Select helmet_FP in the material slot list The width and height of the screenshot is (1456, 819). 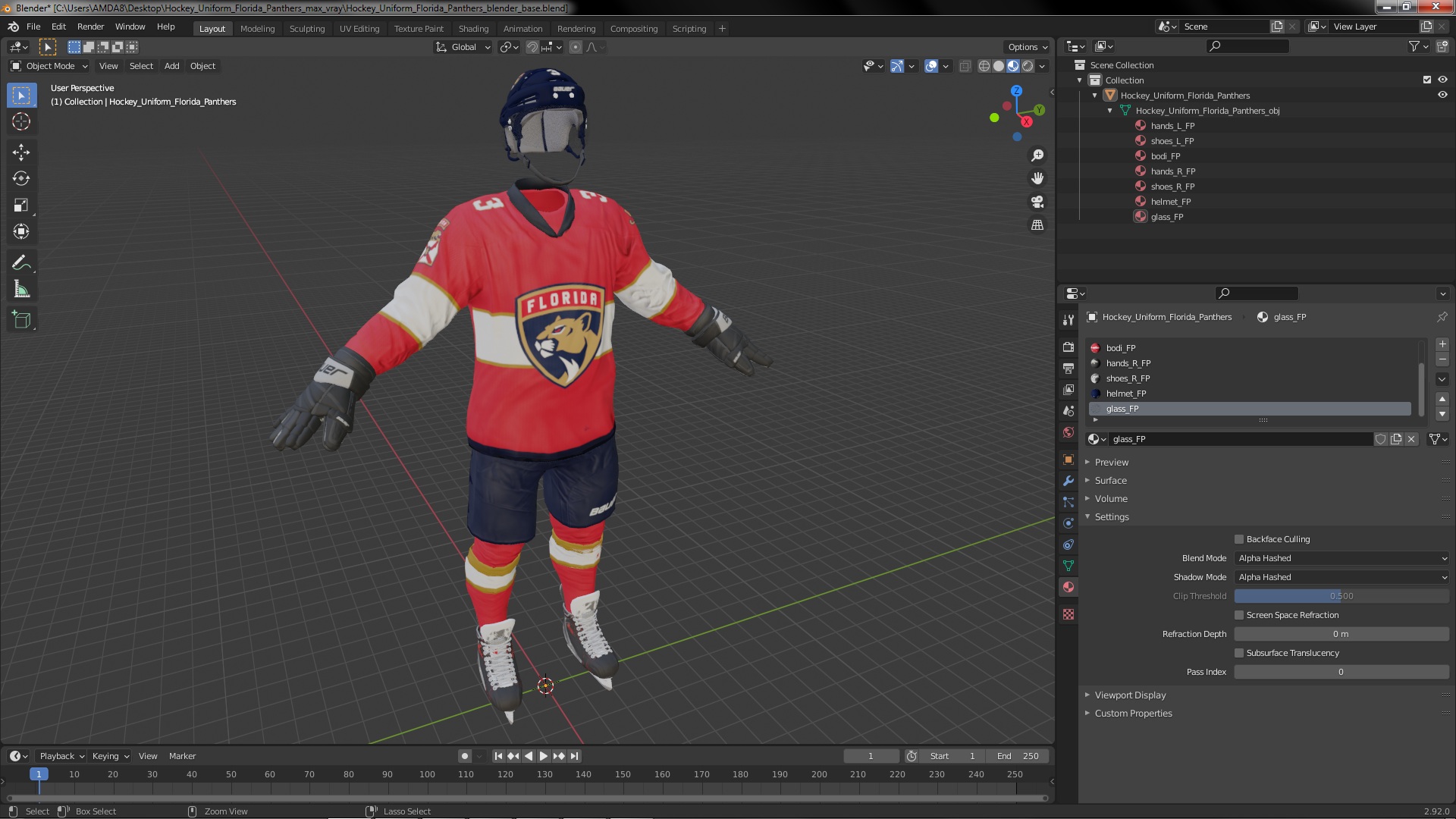pos(1250,394)
